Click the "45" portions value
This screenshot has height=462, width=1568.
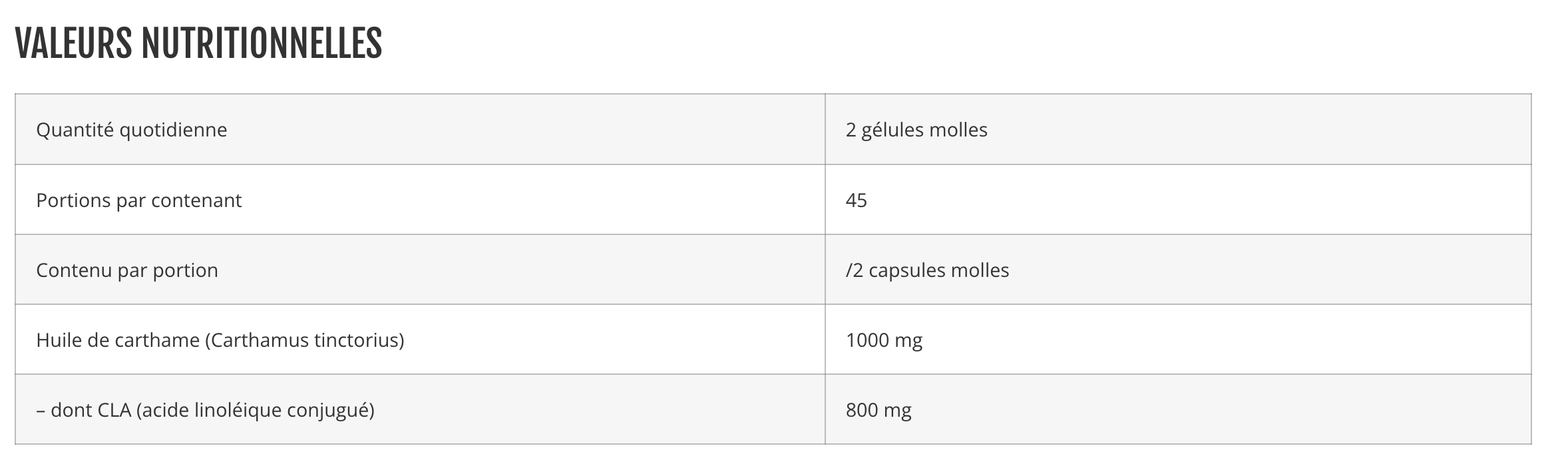pyautogui.click(x=856, y=200)
